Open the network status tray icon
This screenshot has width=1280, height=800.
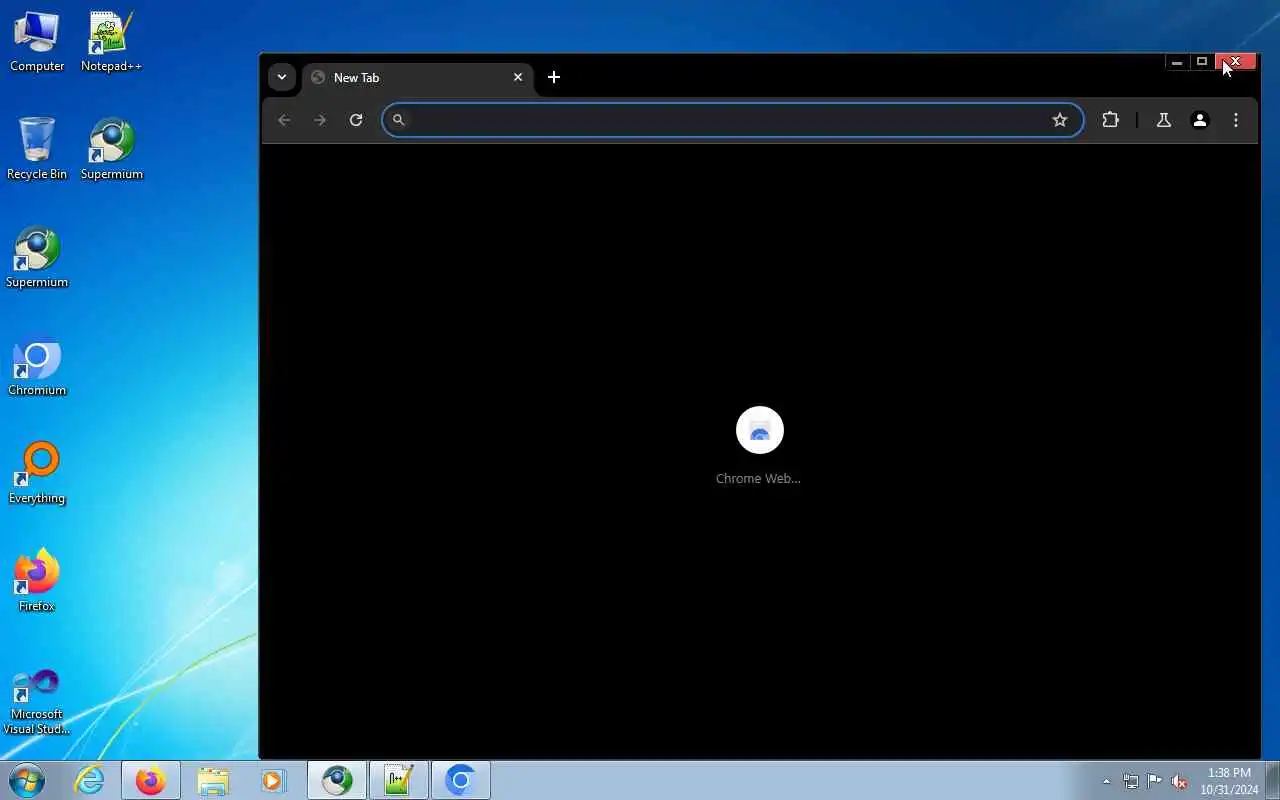(x=1130, y=781)
